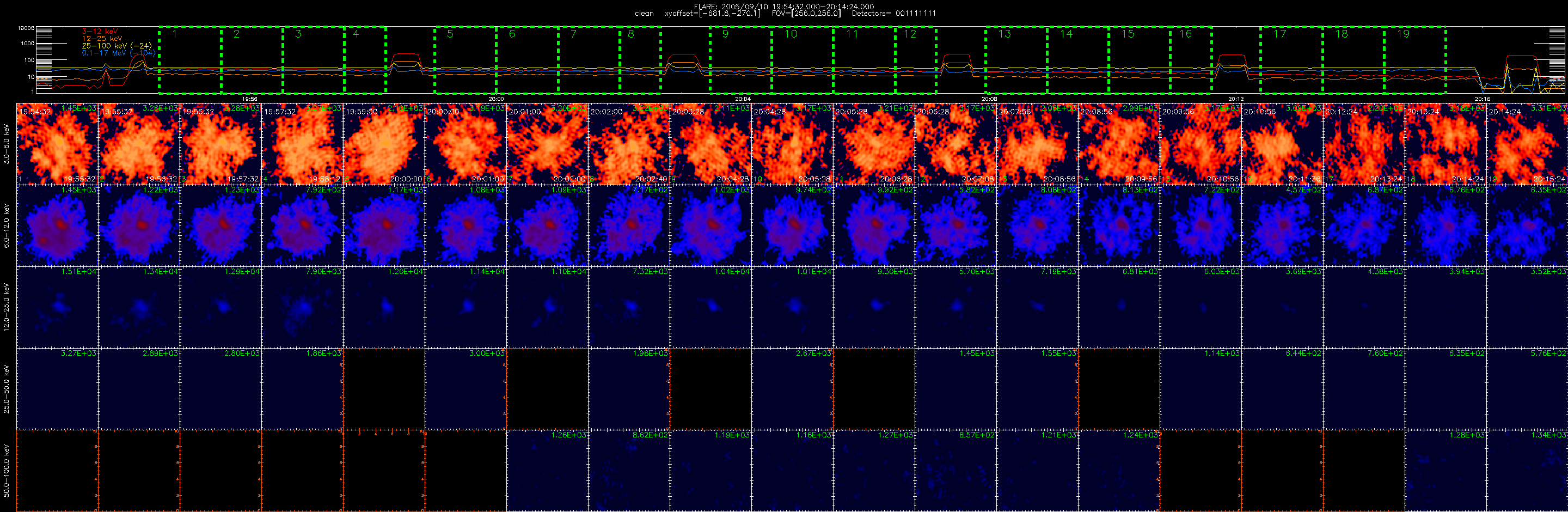Open the 6-12 keV image labeled 7.92E+02
Viewport: 1568px width, 512px height.
(x=303, y=225)
